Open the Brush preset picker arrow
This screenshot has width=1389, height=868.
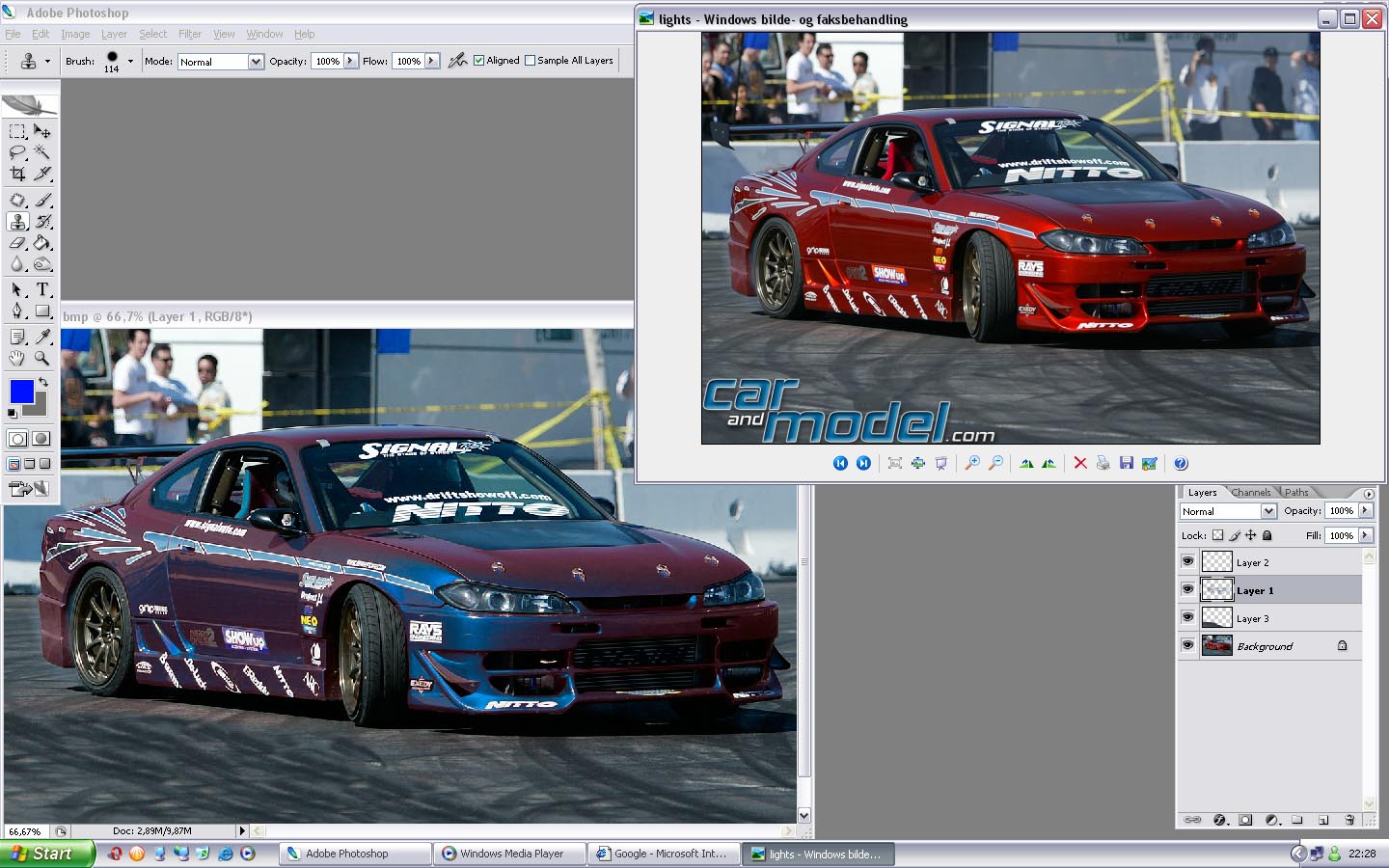130,61
